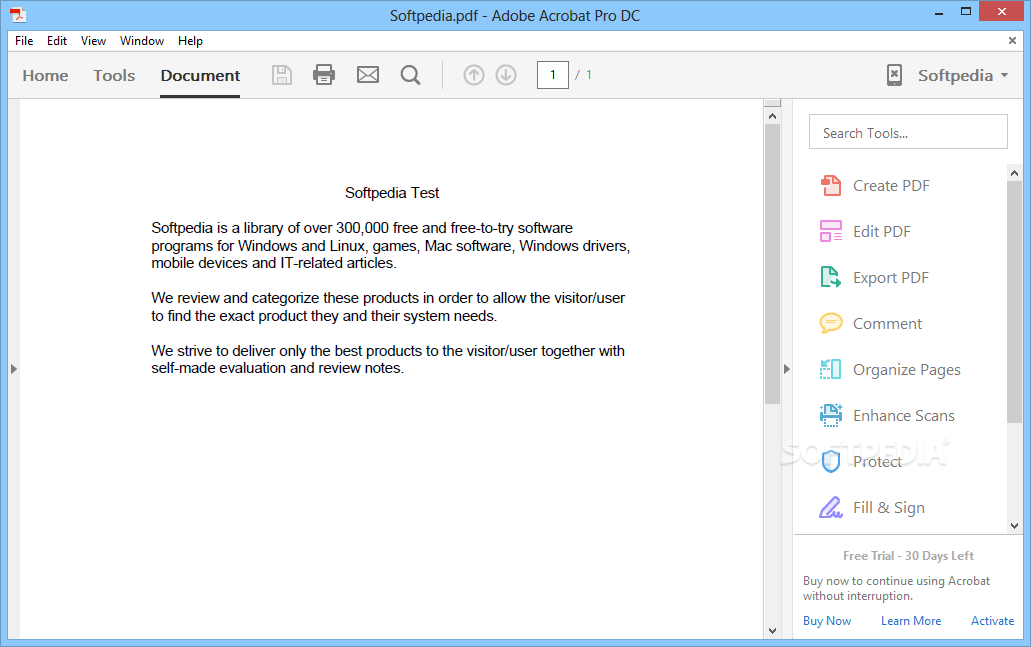Go to next page down-arrow icon
Screen dimensions: 1031x647
click(506, 75)
